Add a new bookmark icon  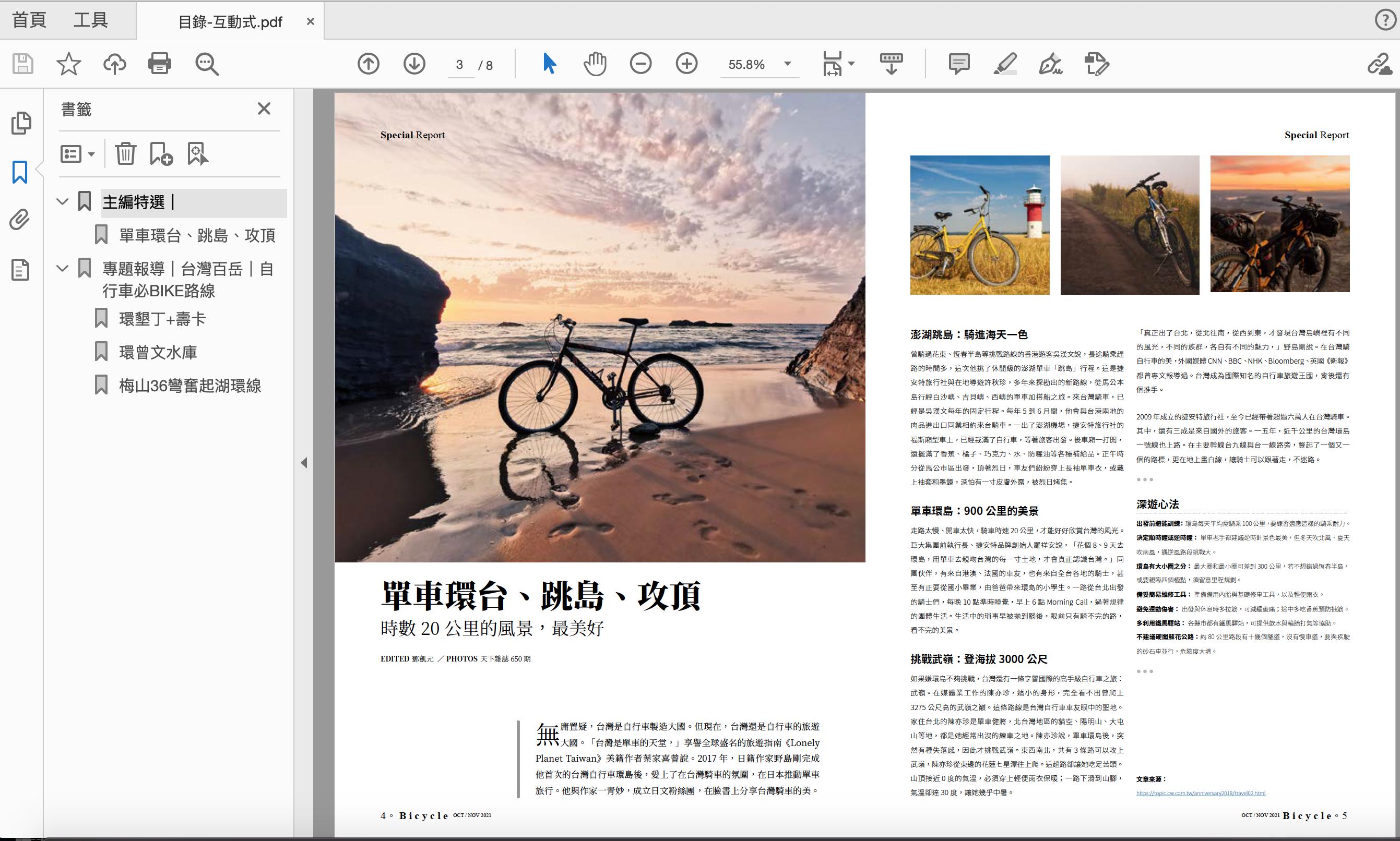pyautogui.click(x=161, y=153)
